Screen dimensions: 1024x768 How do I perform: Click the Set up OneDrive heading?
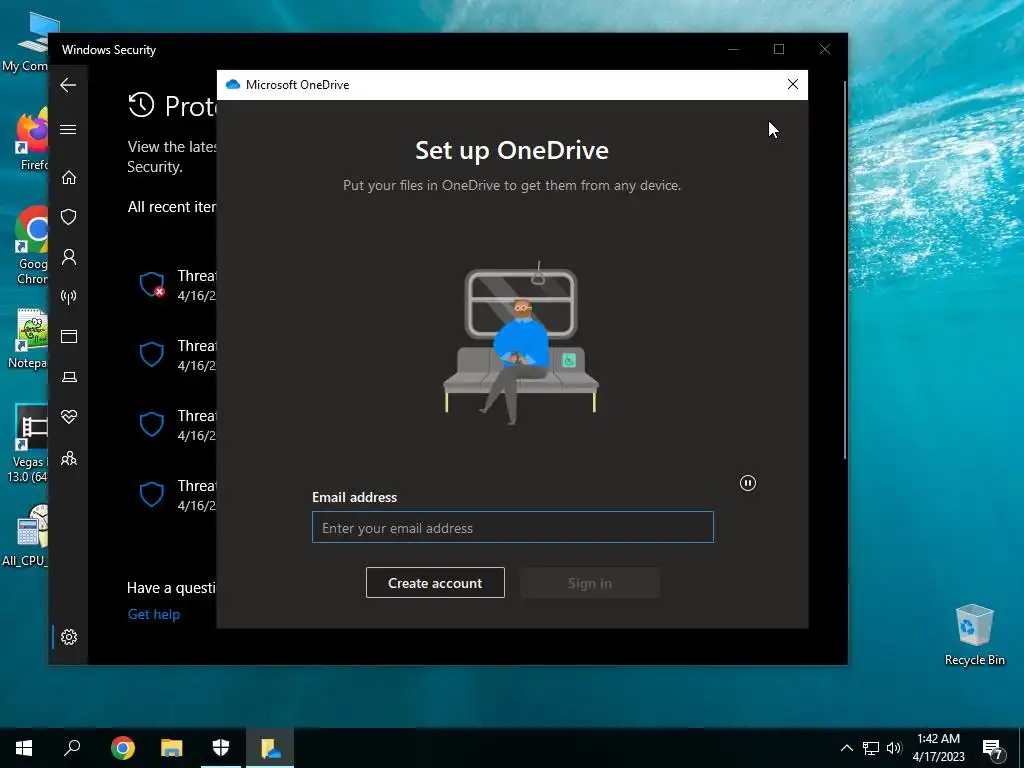click(x=512, y=151)
